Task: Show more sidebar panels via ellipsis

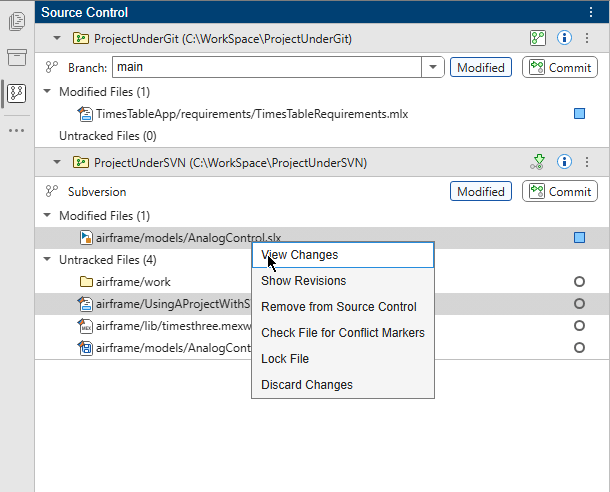Action: pos(17,130)
